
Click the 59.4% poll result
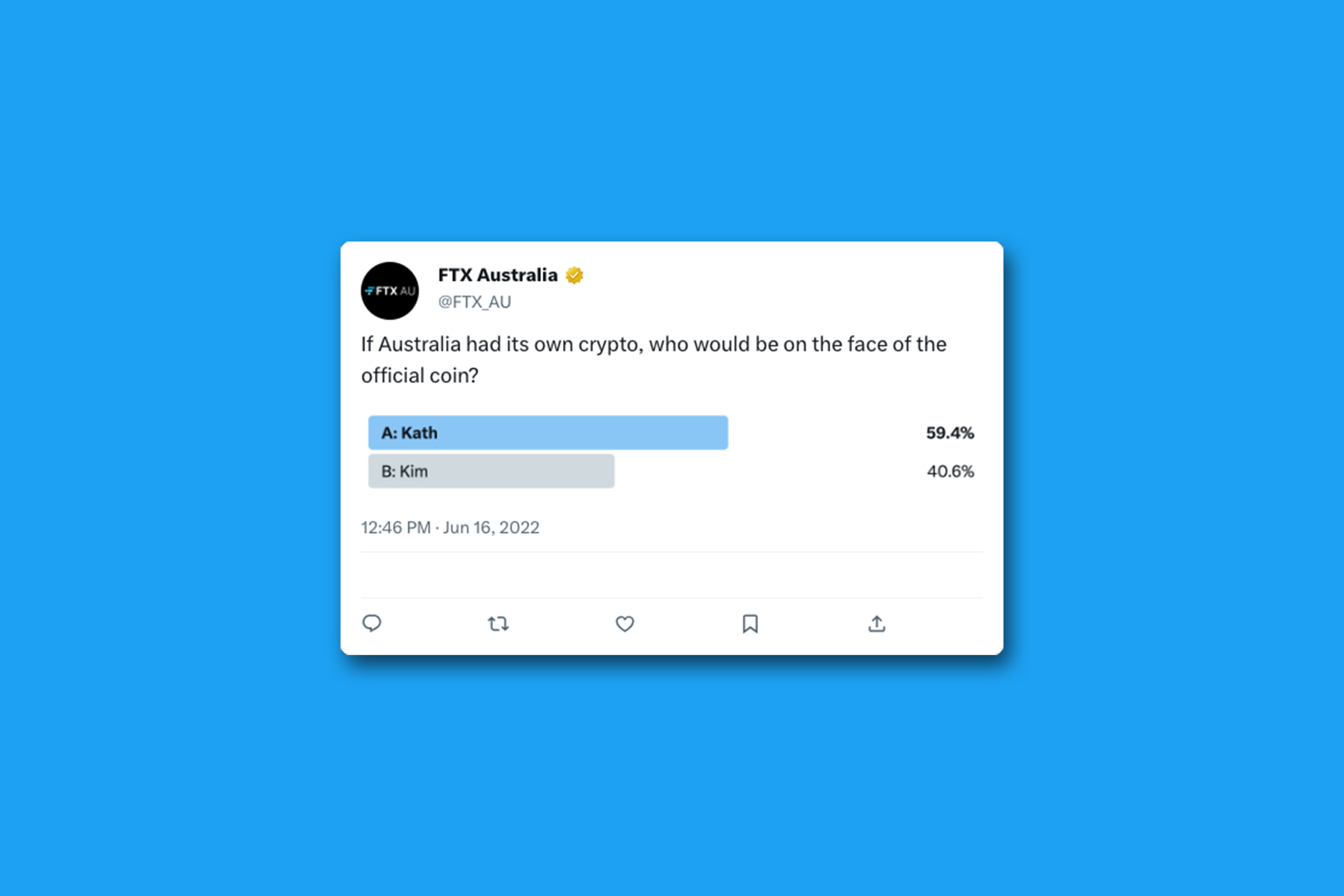[950, 433]
